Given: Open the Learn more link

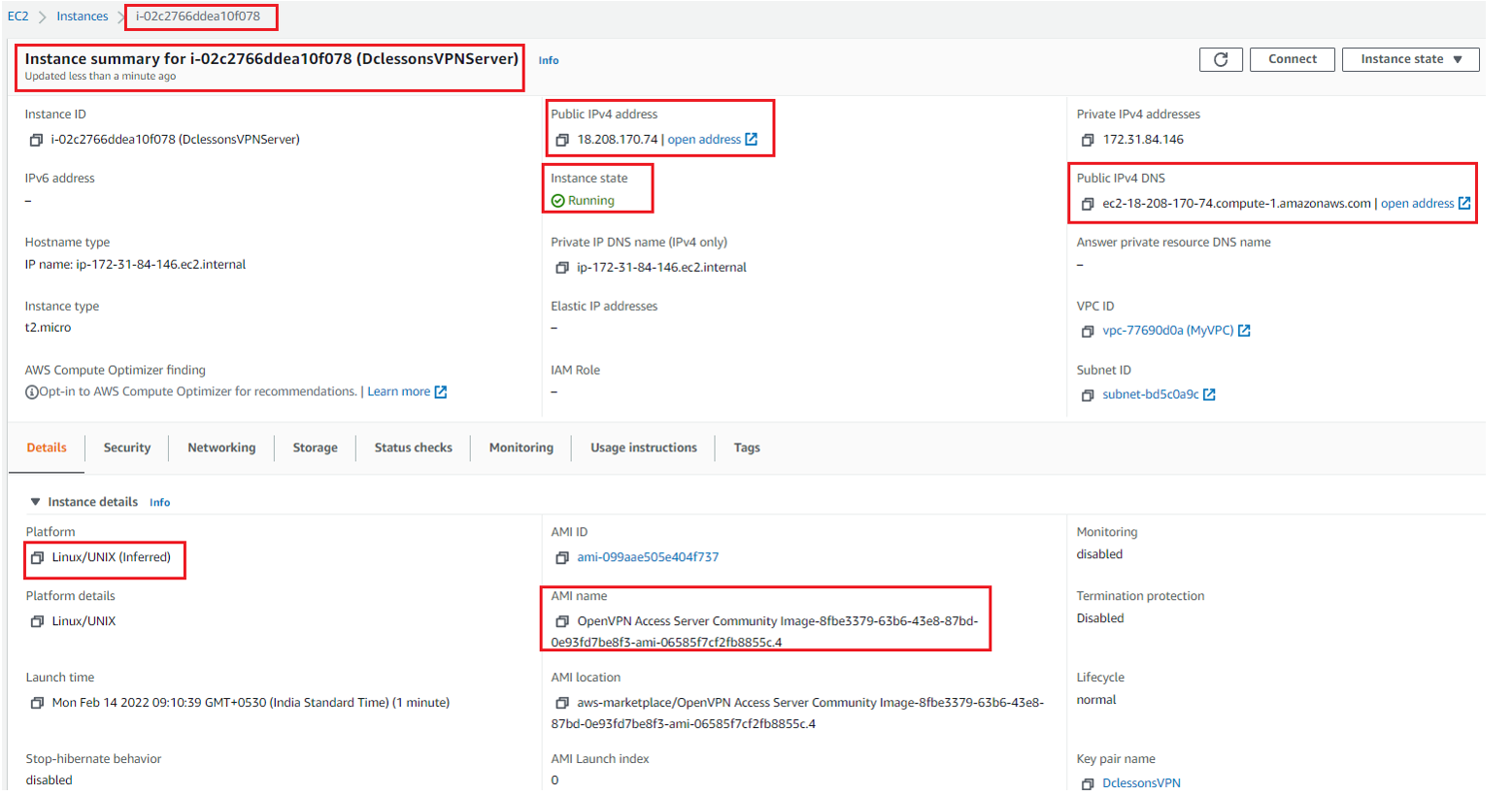Looking at the screenshot, I should pos(399,392).
